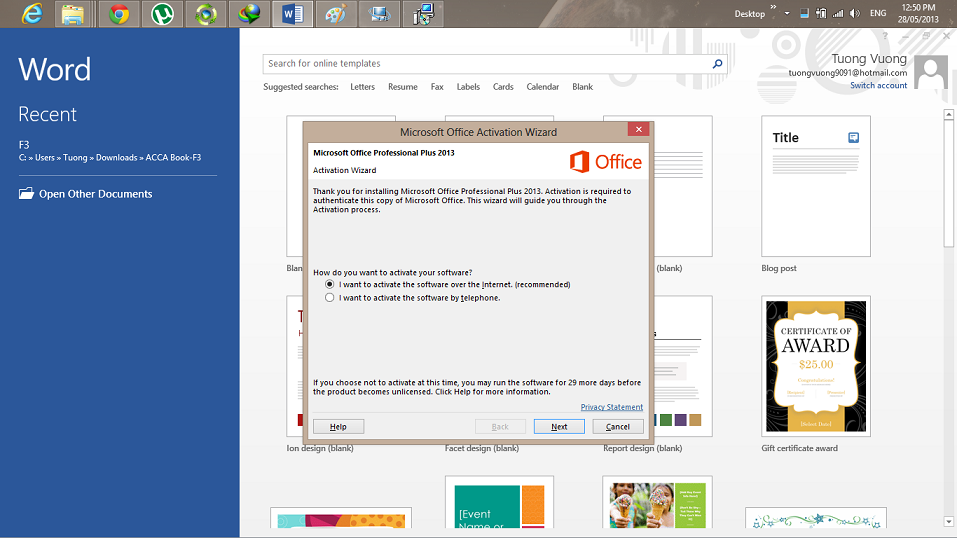Viewport: 957px width, 538px height.
Task: Click the ENG language indicator
Action: click(878, 13)
